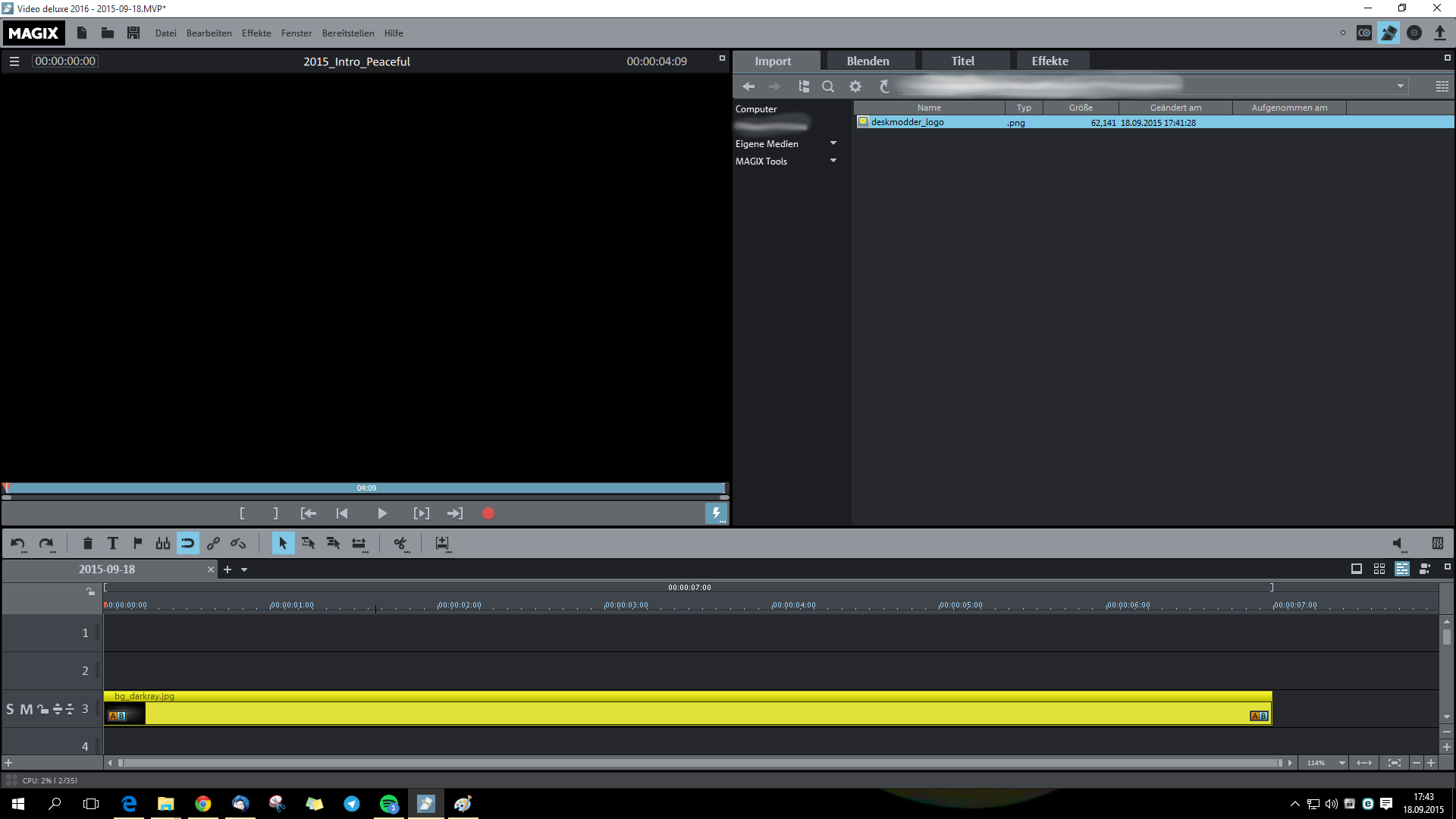Toggle the timeline ruler lock icon
The image size is (1456, 819).
[x=90, y=591]
